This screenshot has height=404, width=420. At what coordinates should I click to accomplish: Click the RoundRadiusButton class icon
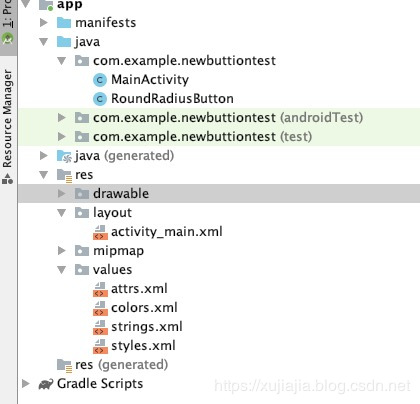click(x=100, y=99)
